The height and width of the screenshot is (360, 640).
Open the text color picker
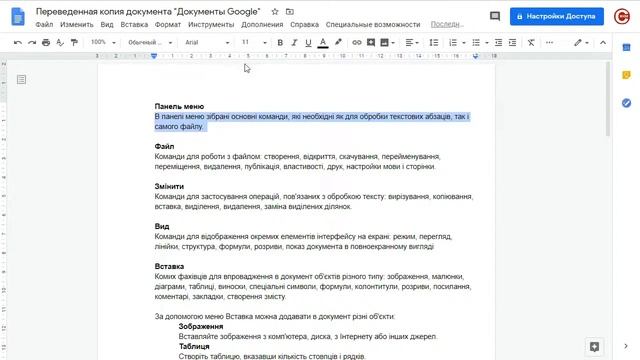click(x=323, y=42)
